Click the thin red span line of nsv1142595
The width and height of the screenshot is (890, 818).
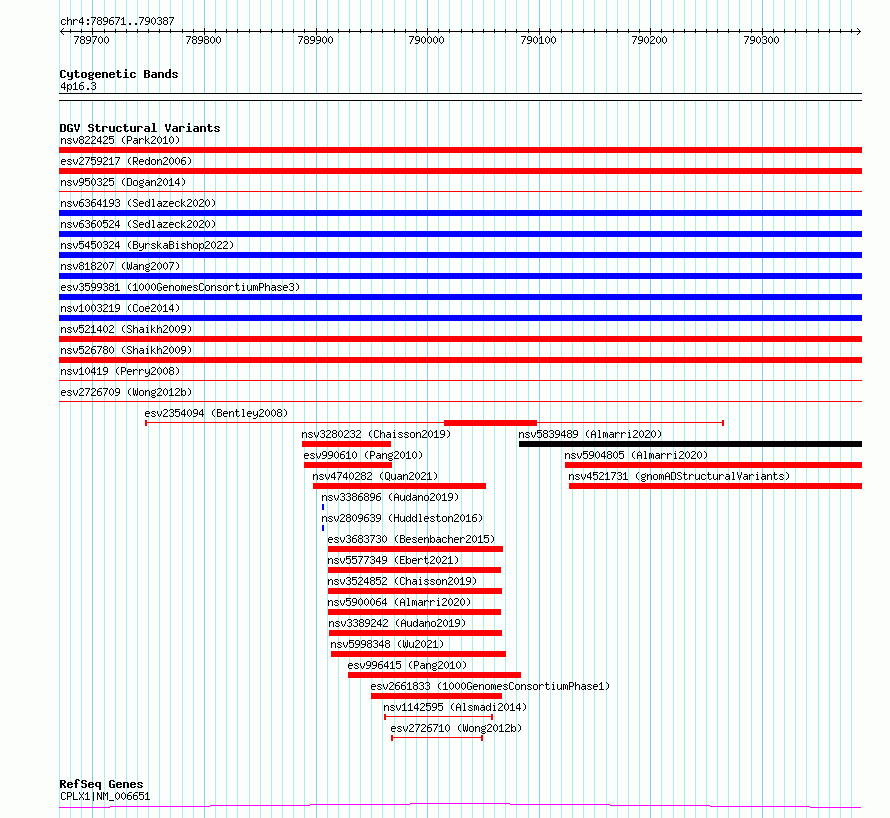click(x=438, y=717)
